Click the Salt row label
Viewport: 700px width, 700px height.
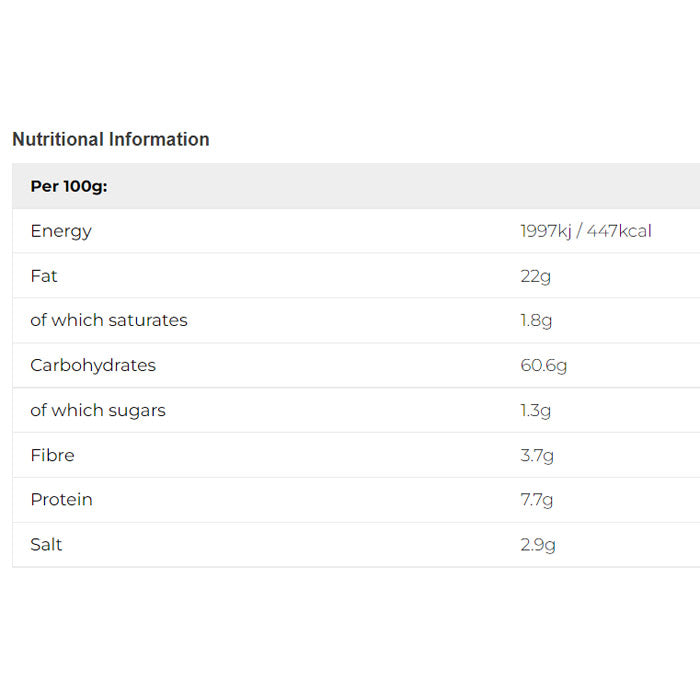[x=46, y=544]
